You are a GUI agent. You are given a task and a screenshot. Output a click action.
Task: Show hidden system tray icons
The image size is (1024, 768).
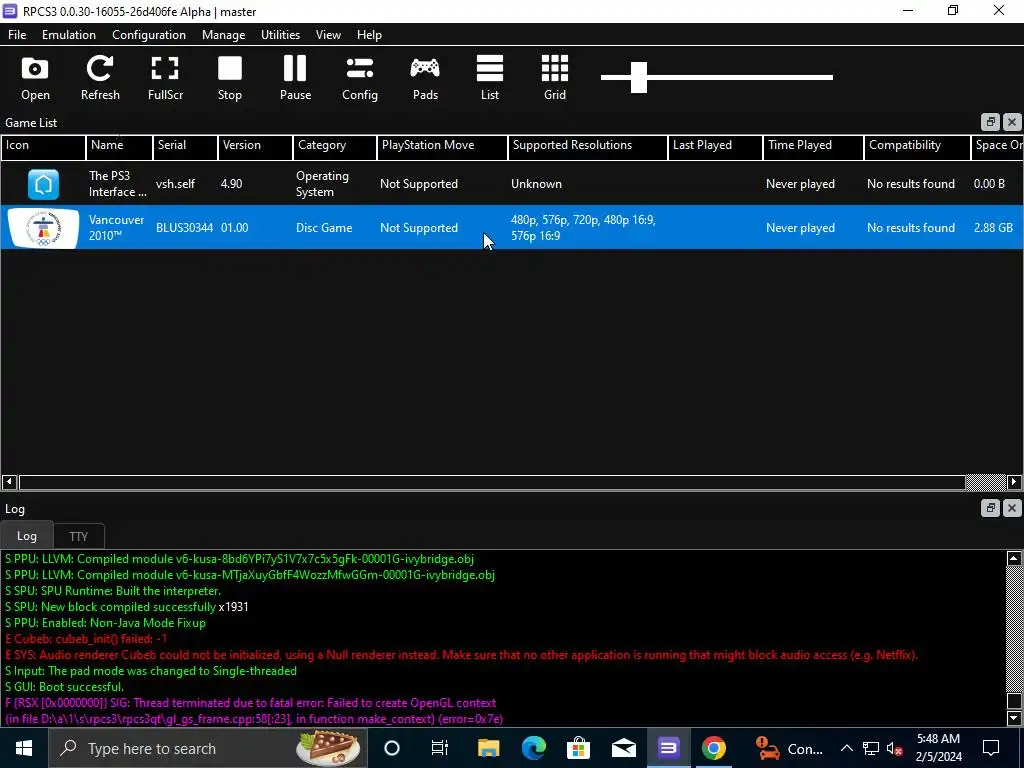click(x=846, y=748)
